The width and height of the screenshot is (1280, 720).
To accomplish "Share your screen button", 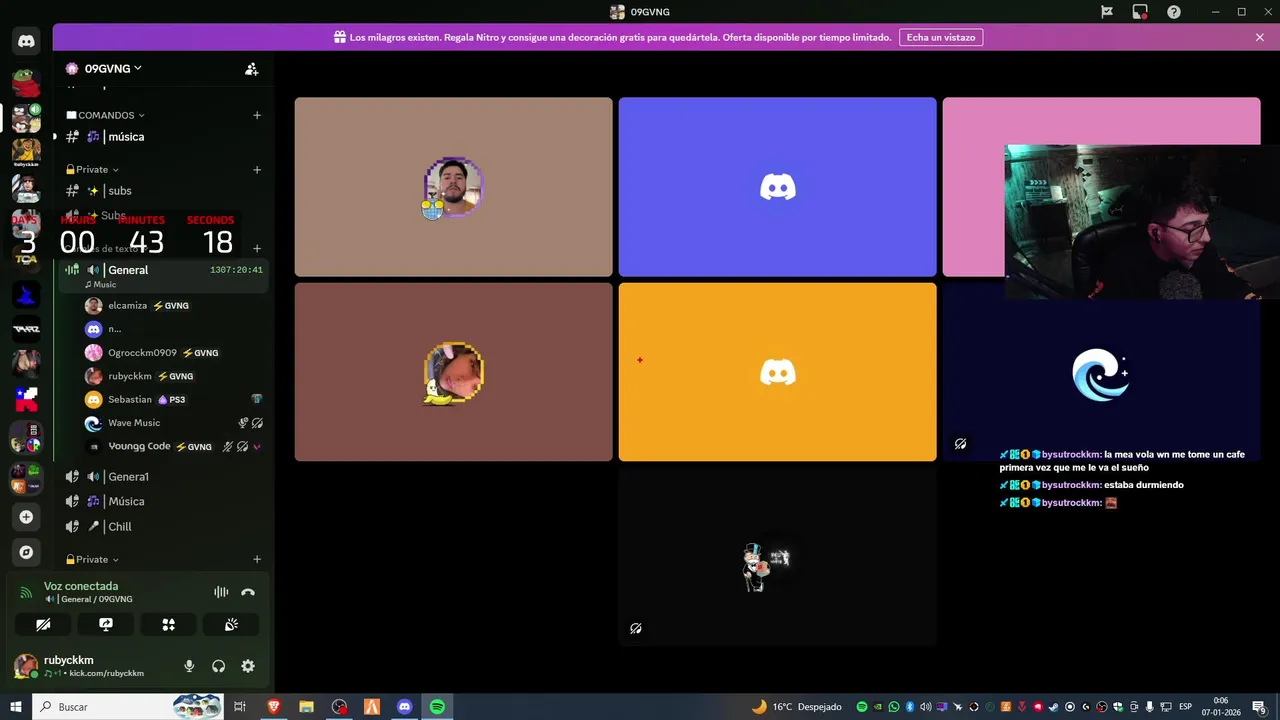I will point(106,624).
